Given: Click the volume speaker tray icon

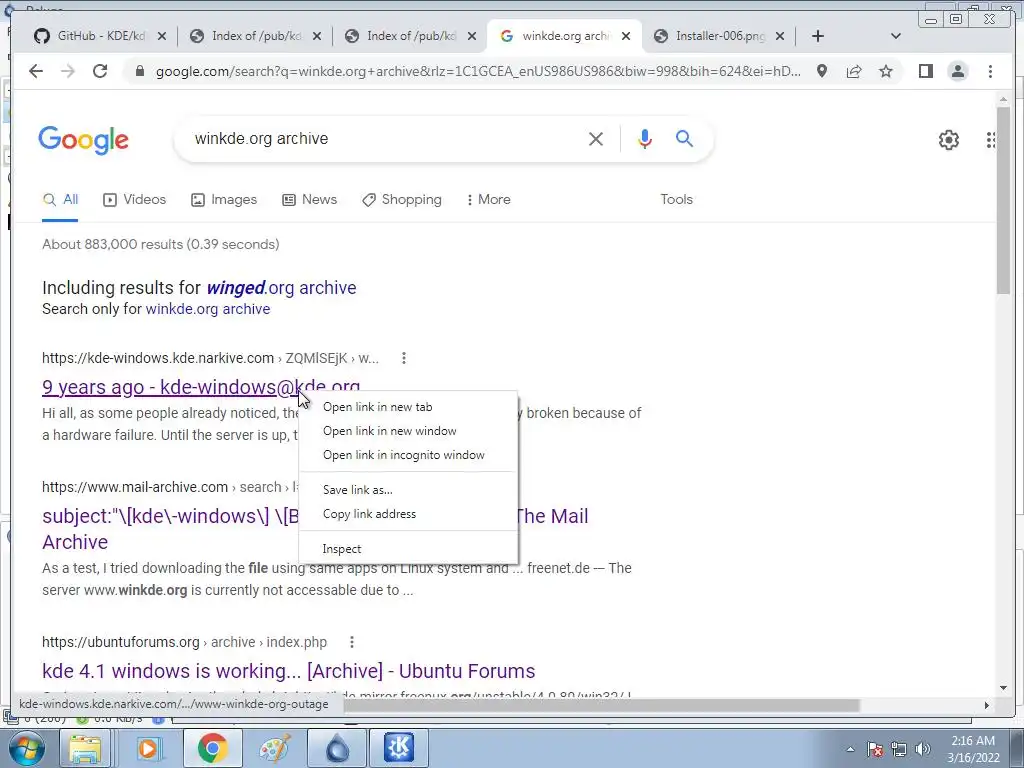Looking at the screenshot, I should [923, 749].
